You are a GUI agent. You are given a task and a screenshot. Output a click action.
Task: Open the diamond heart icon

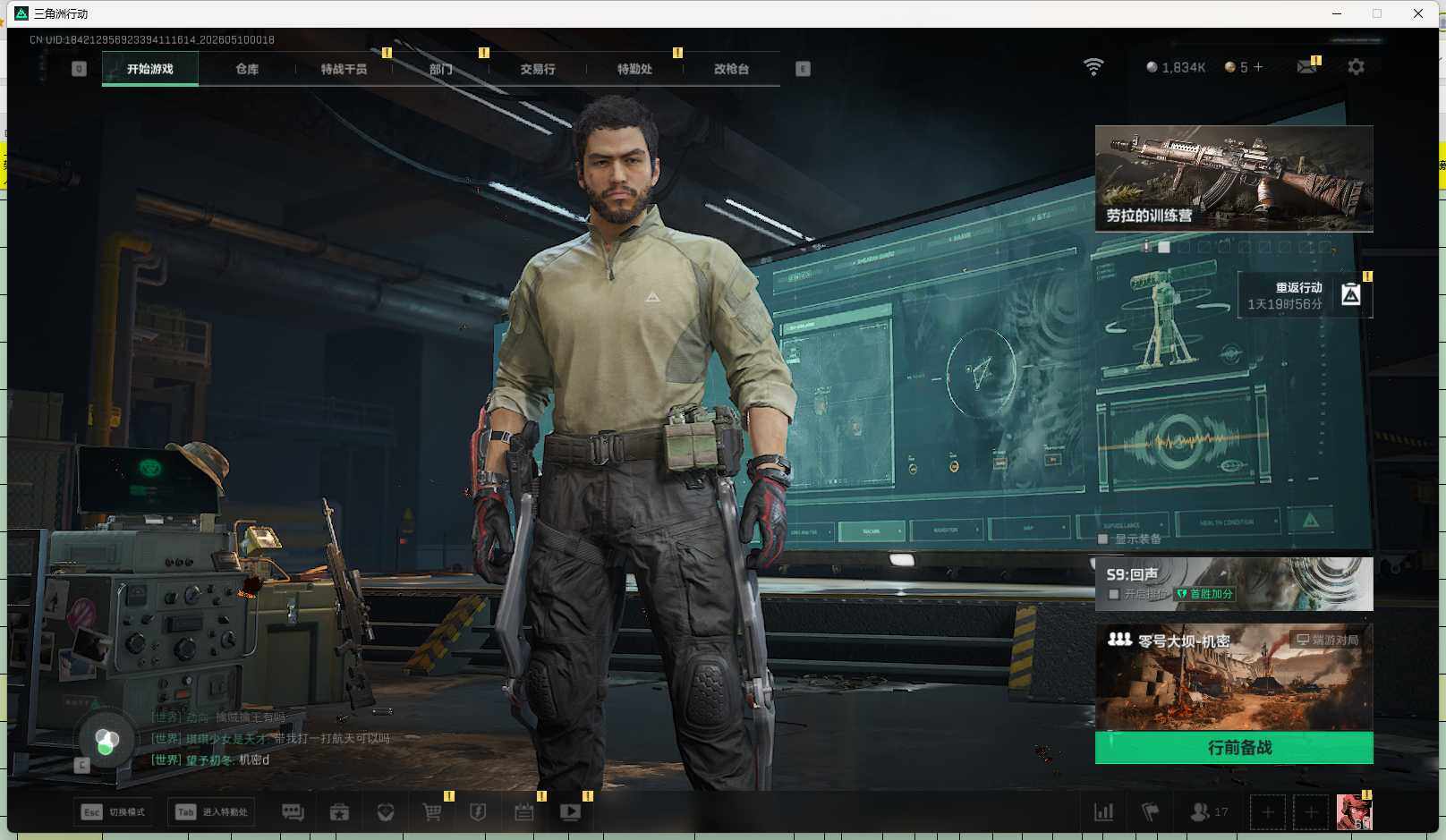(x=386, y=812)
